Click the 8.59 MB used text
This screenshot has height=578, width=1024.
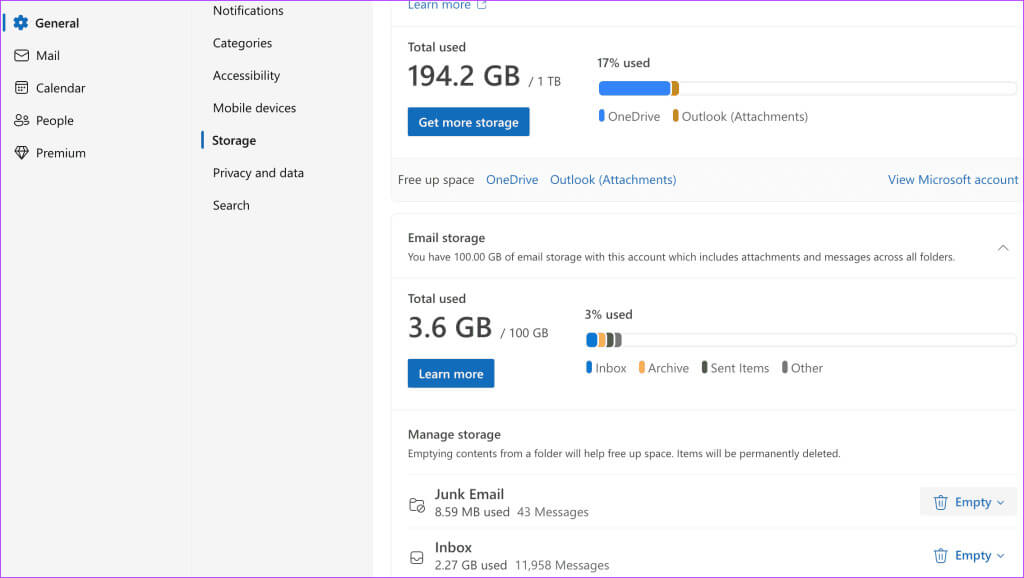pos(472,512)
